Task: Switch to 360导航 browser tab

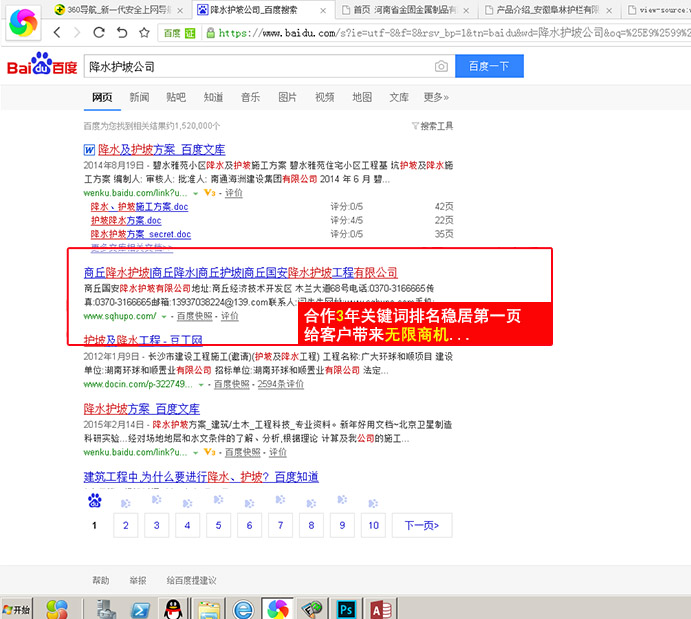Action: [x=118, y=10]
